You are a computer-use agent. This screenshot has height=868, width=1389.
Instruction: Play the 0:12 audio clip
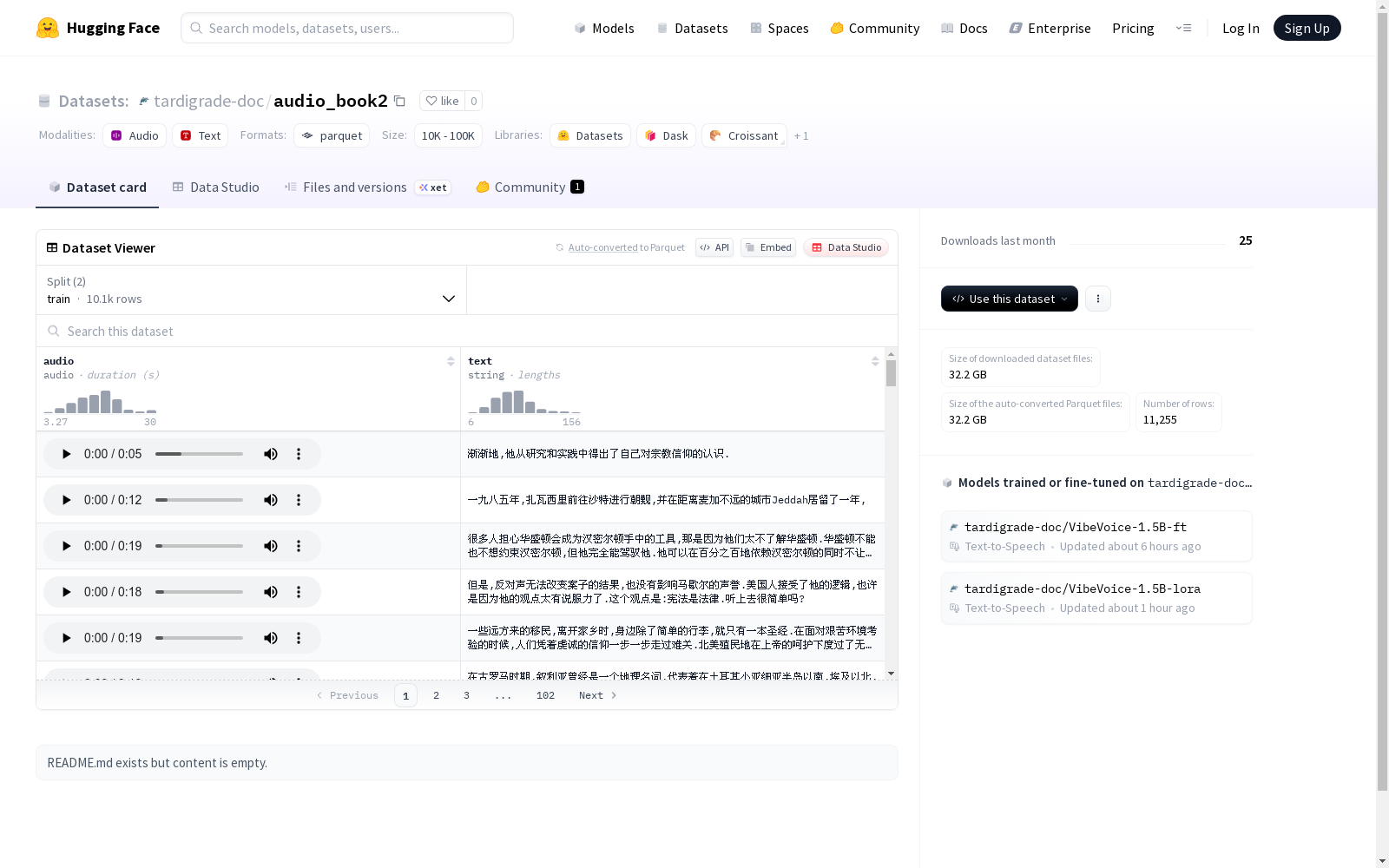tap(66, 500)
